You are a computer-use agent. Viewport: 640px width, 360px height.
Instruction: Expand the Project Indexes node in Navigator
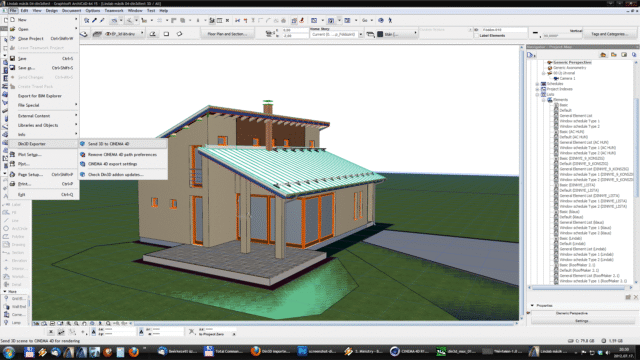pos(538,89)
